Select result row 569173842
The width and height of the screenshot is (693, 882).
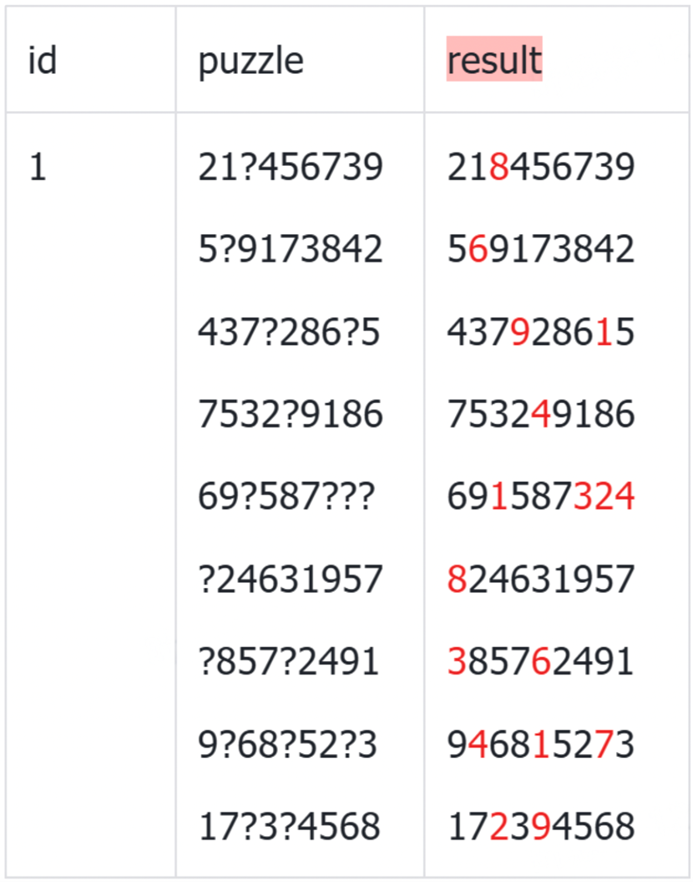click(x=540, y=249)
